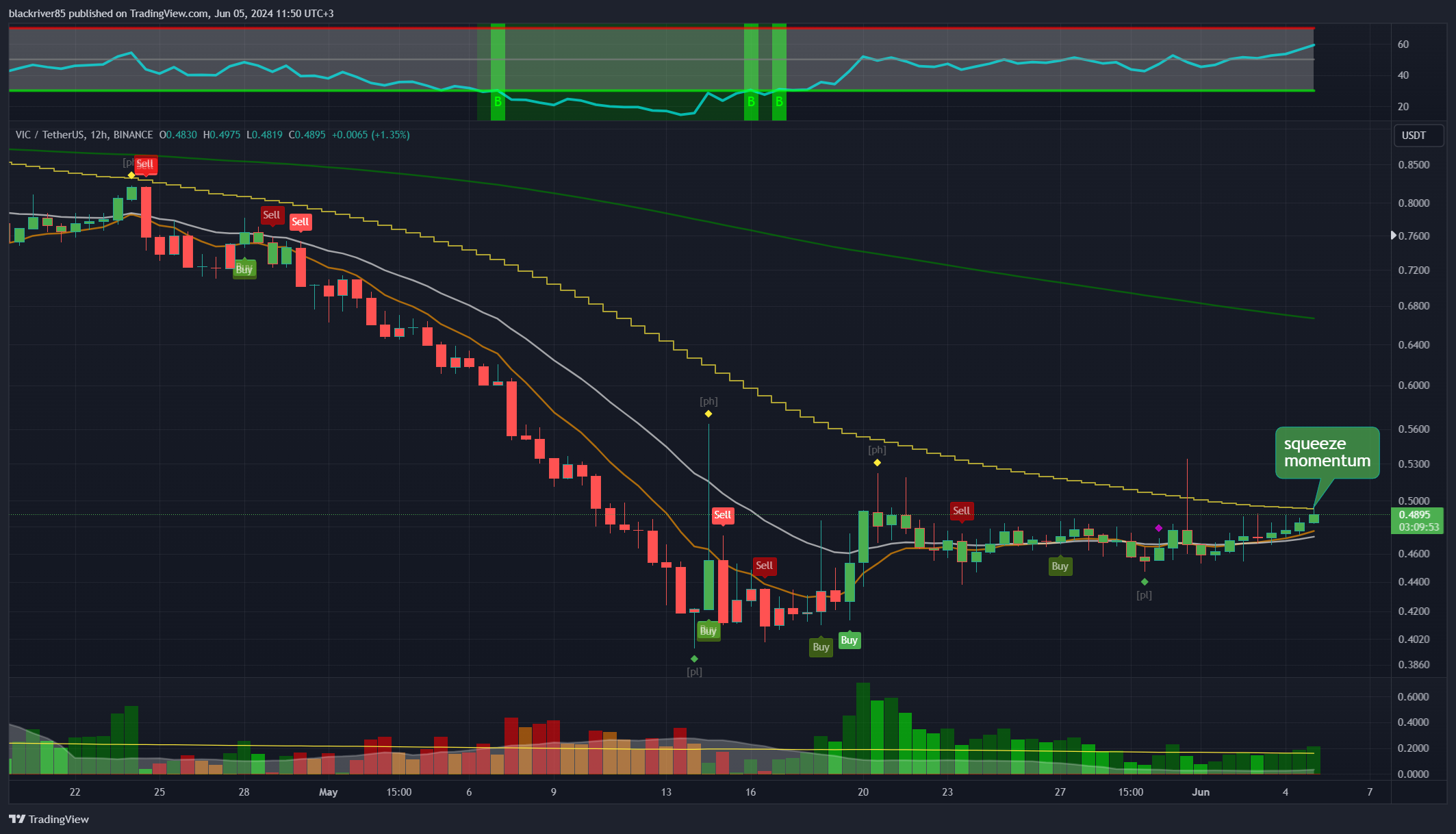Click the dark red Sell label near April 28
The image size is (1456, 834).
272,215
